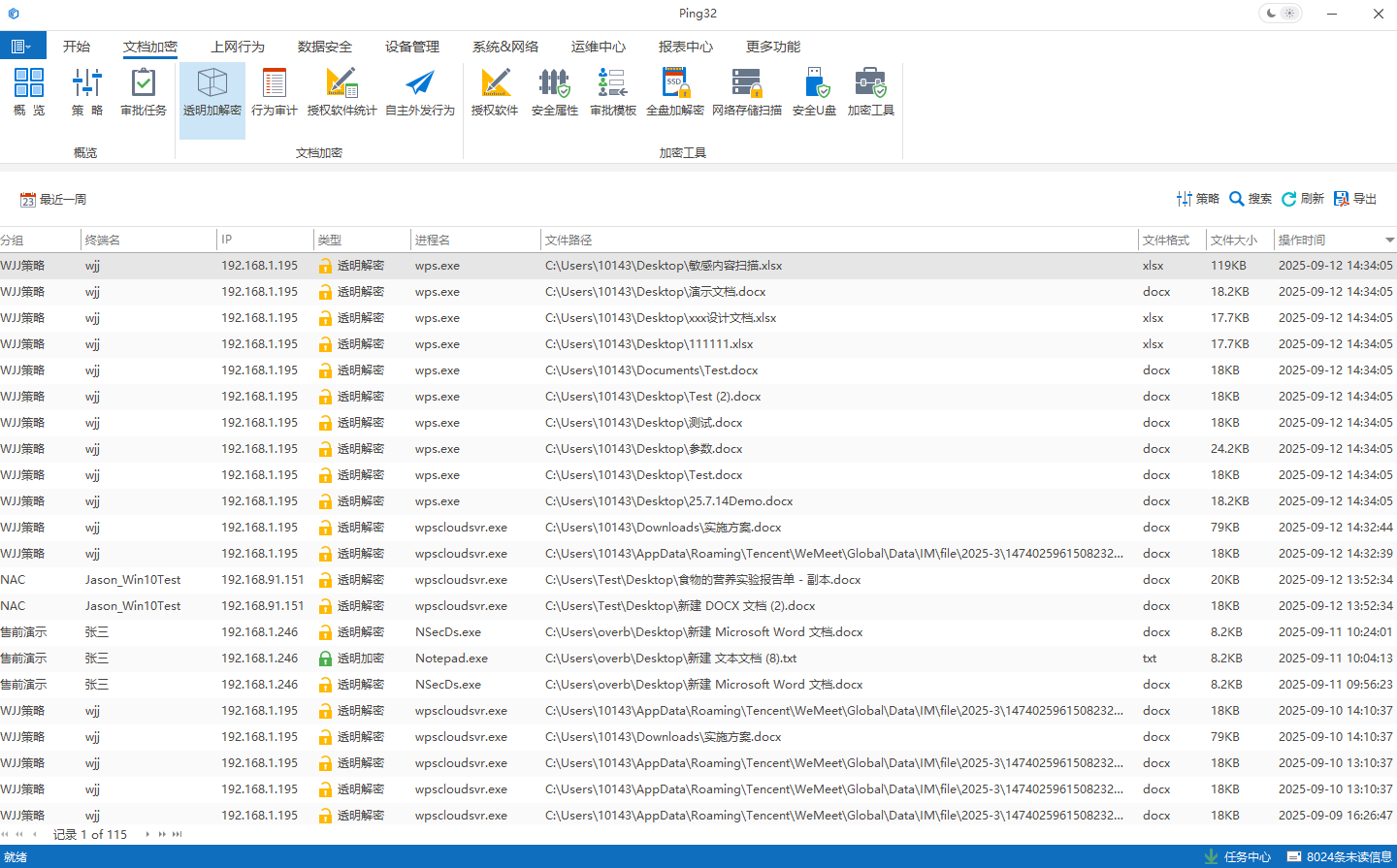Open the 全盘加解密 SSD tool
The height and width of the screenshot is (868, 1397).
coord(674,93)
